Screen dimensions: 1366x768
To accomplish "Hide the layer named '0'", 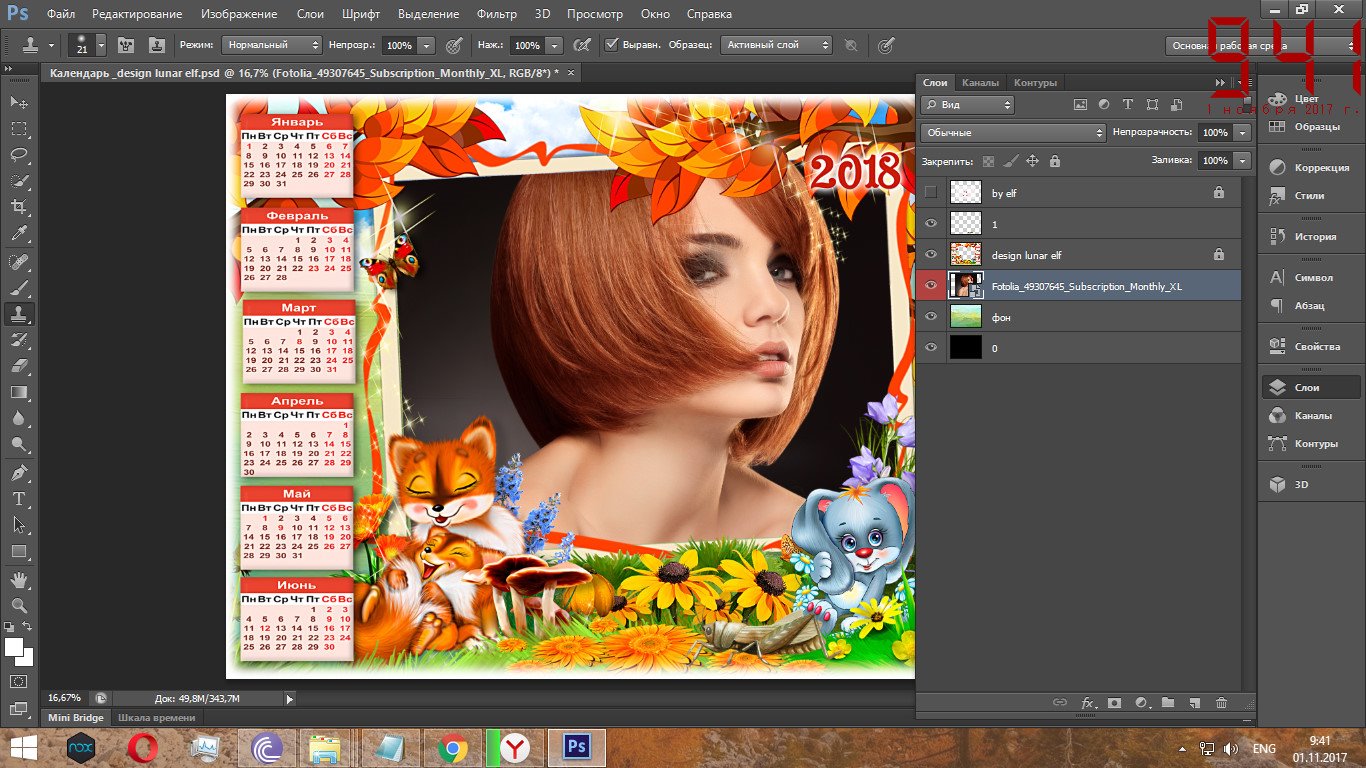I will [x=932, y=348].
